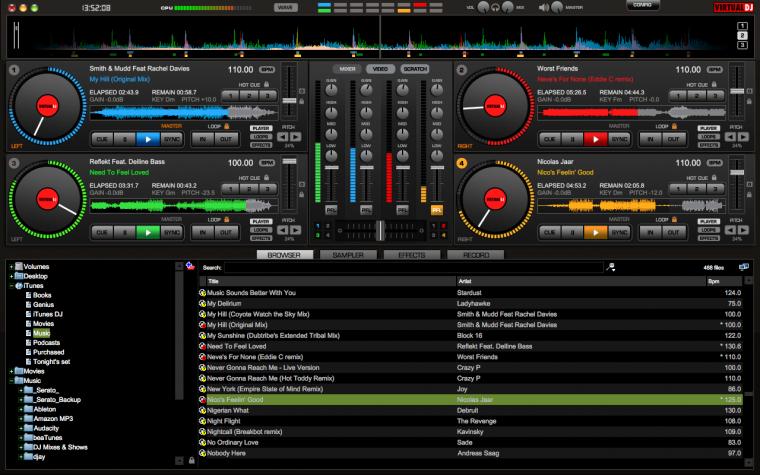Click the play button on deck 1
Screen dimensions: 760x475
(148, 139)
